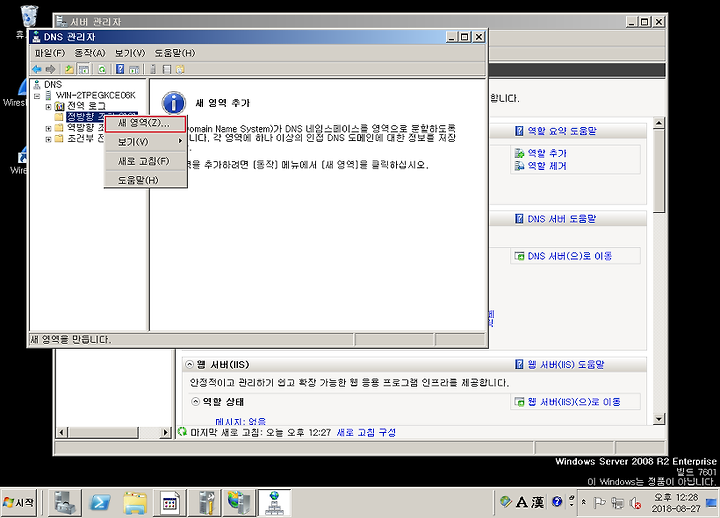Open Windows Explorer from the taskbar
The width and height of the screenshot is (720, 518).
point(135,502)
